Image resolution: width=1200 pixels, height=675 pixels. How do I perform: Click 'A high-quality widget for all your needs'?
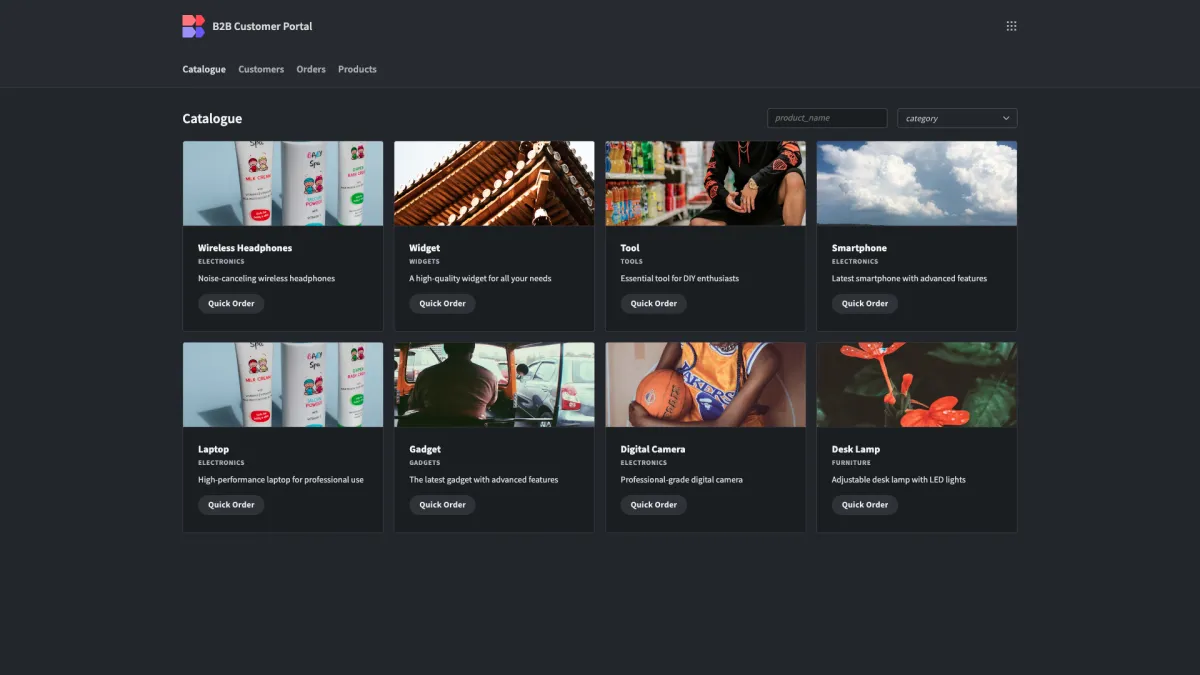click(480, 279)
